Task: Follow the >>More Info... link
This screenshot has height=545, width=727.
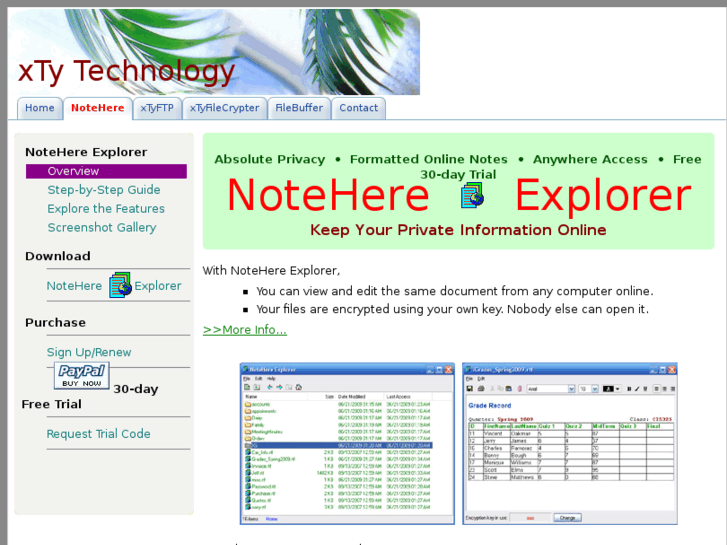Action: click(245, 330)
